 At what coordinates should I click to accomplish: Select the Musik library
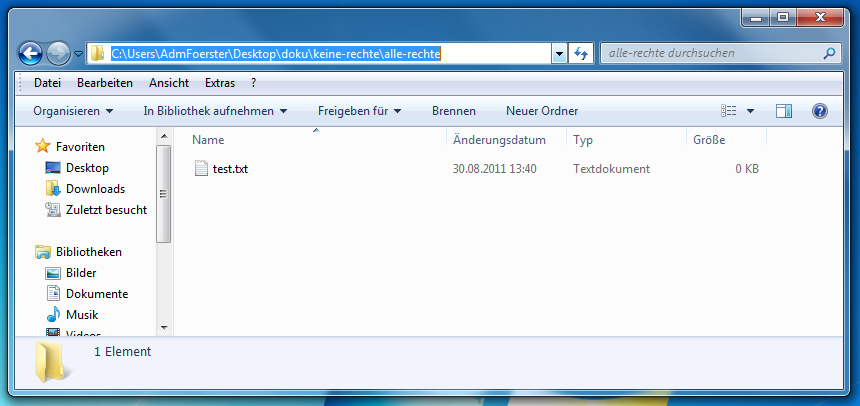(x=82, y=315)
